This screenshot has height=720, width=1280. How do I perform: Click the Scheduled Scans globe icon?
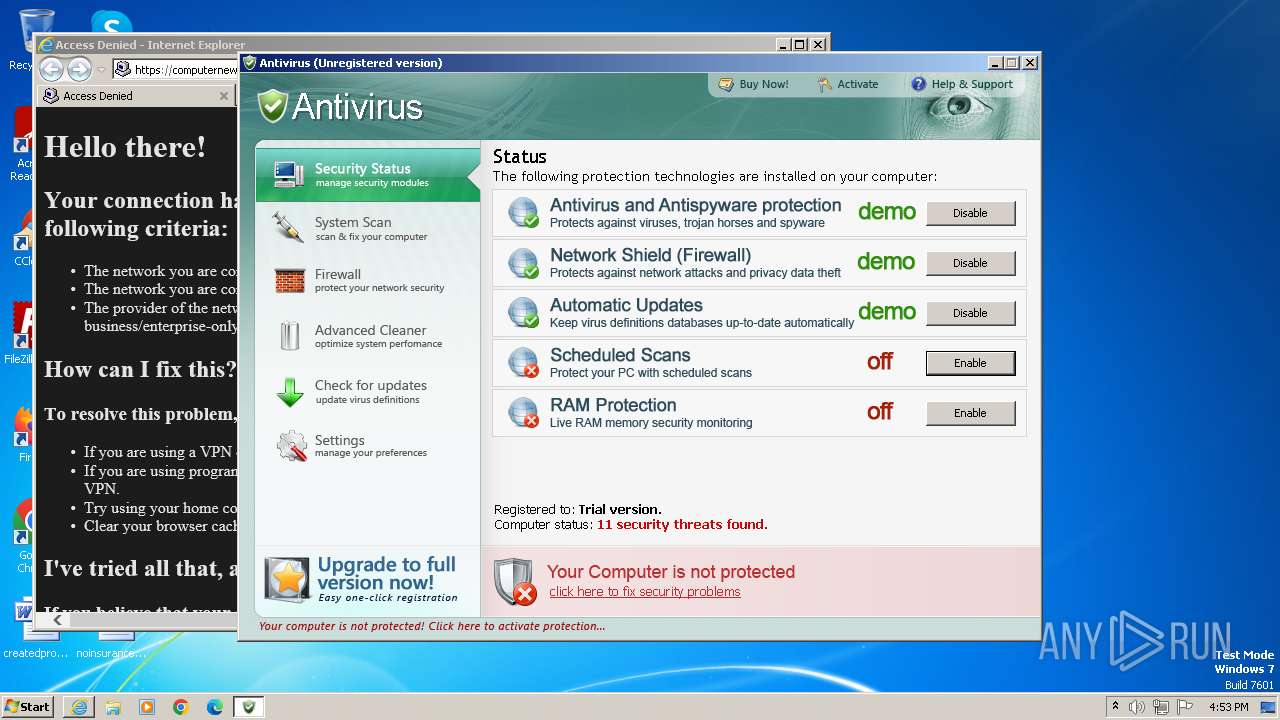coord(523,362)
